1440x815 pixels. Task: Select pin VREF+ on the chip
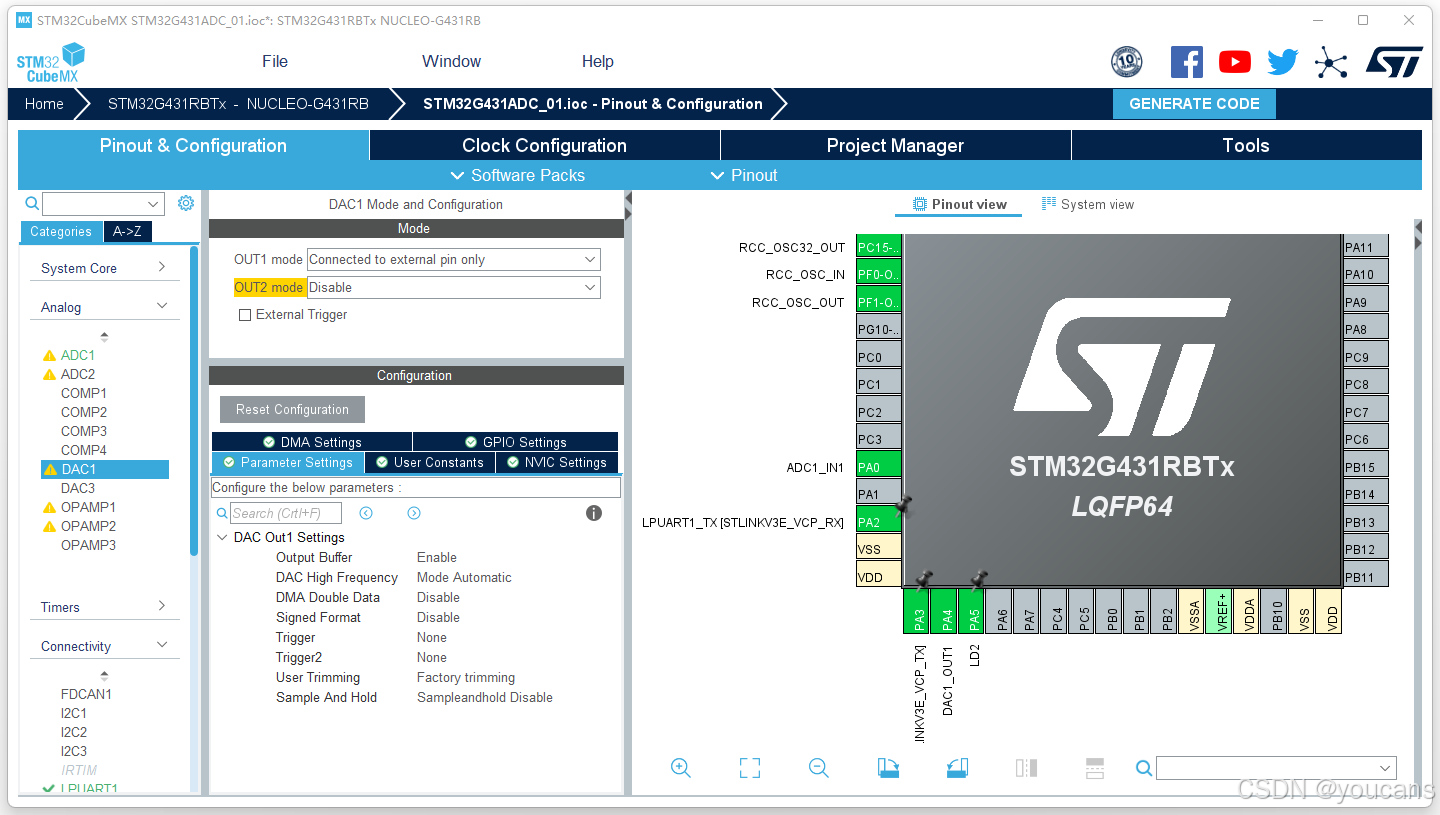(1220, 610)
